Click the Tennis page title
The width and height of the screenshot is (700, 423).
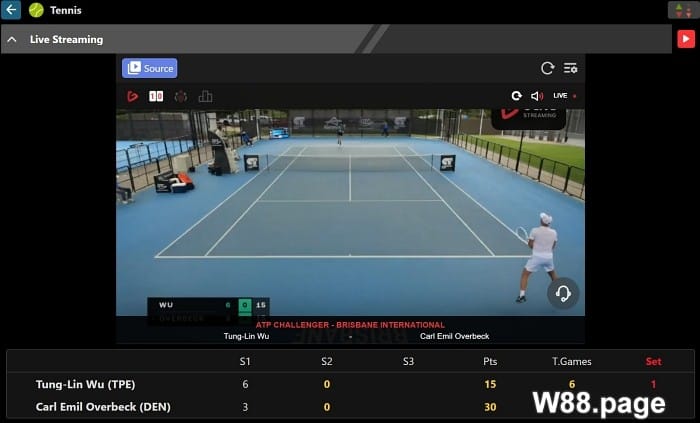pyautogui.click(x=66, y=10)
